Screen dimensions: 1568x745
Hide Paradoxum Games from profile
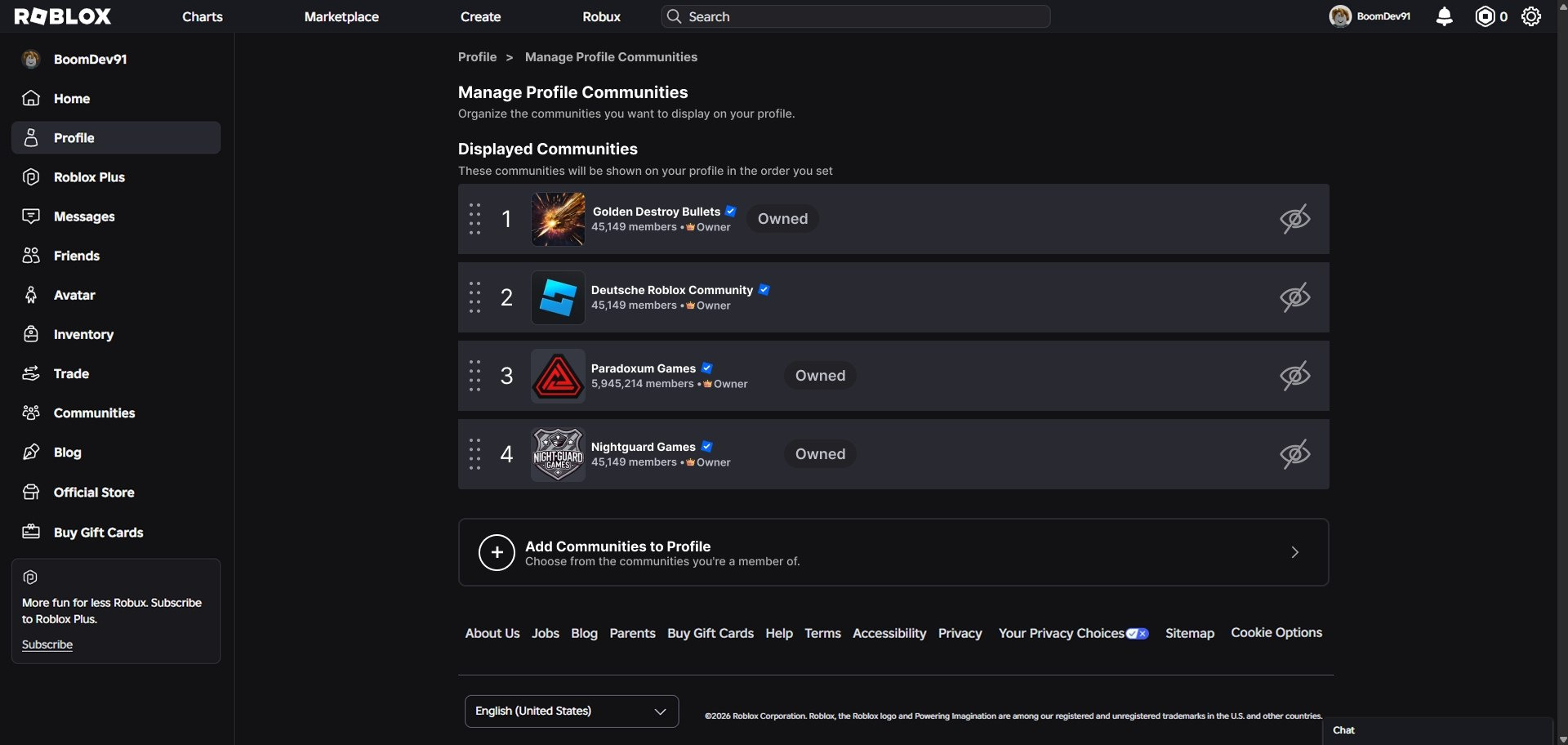point(1295,376)
